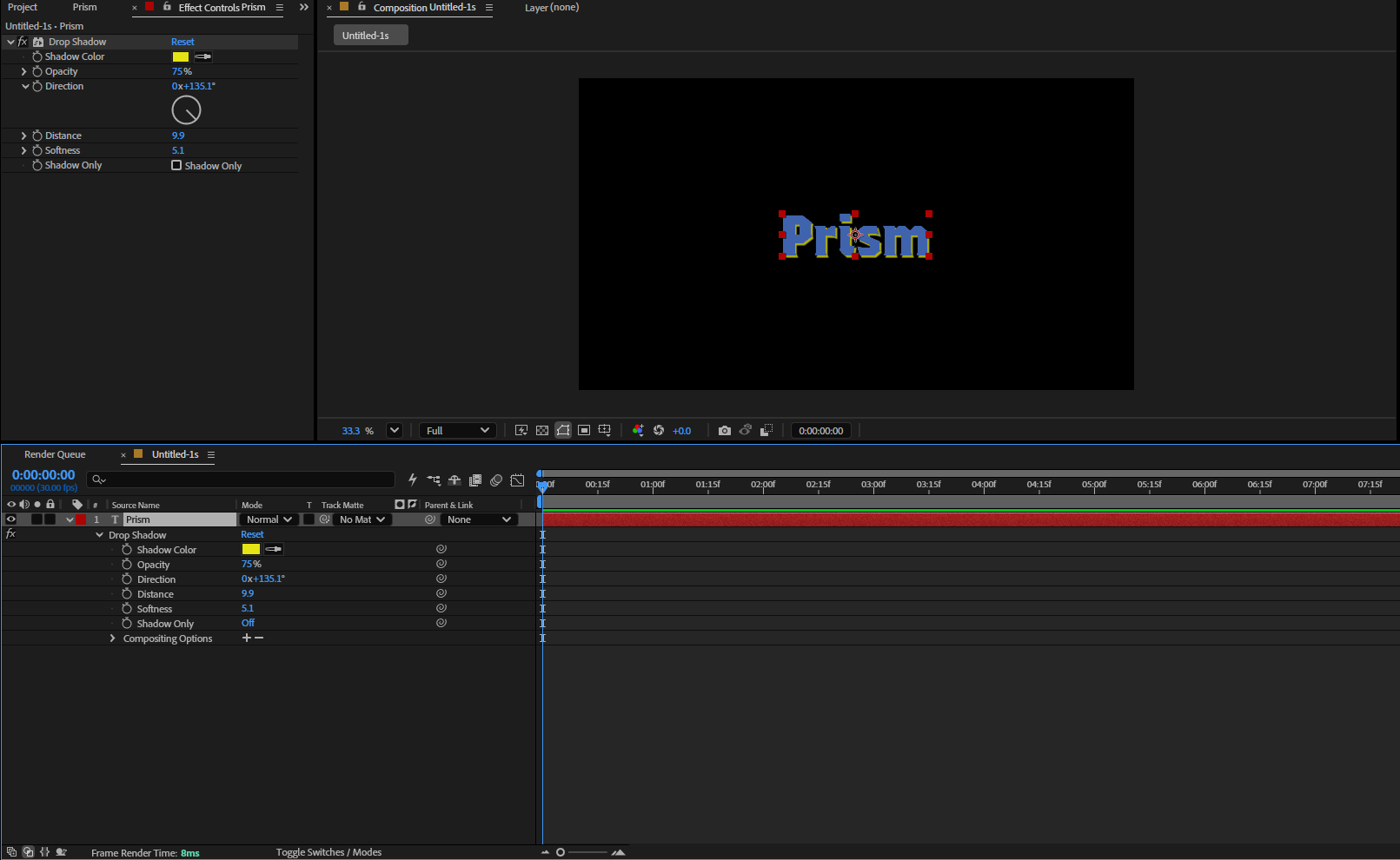Zoom out timeline with small mountain icon
This screenshot has width=1400, height=860.
coord(545,852)
